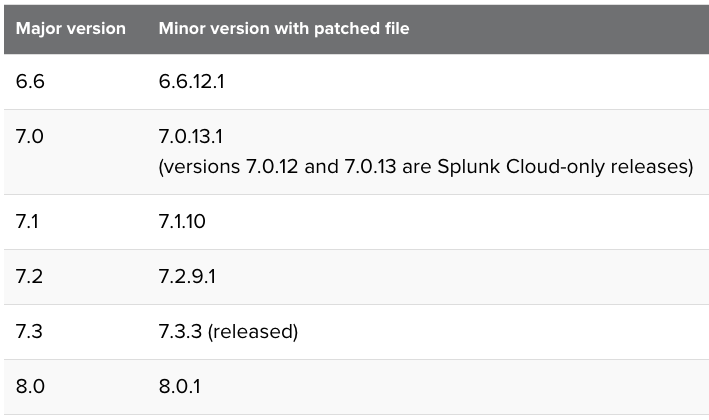Click the 8.0 major version cell
The width and height of the screenshot is (709, 420).
[x=31, y=386]
